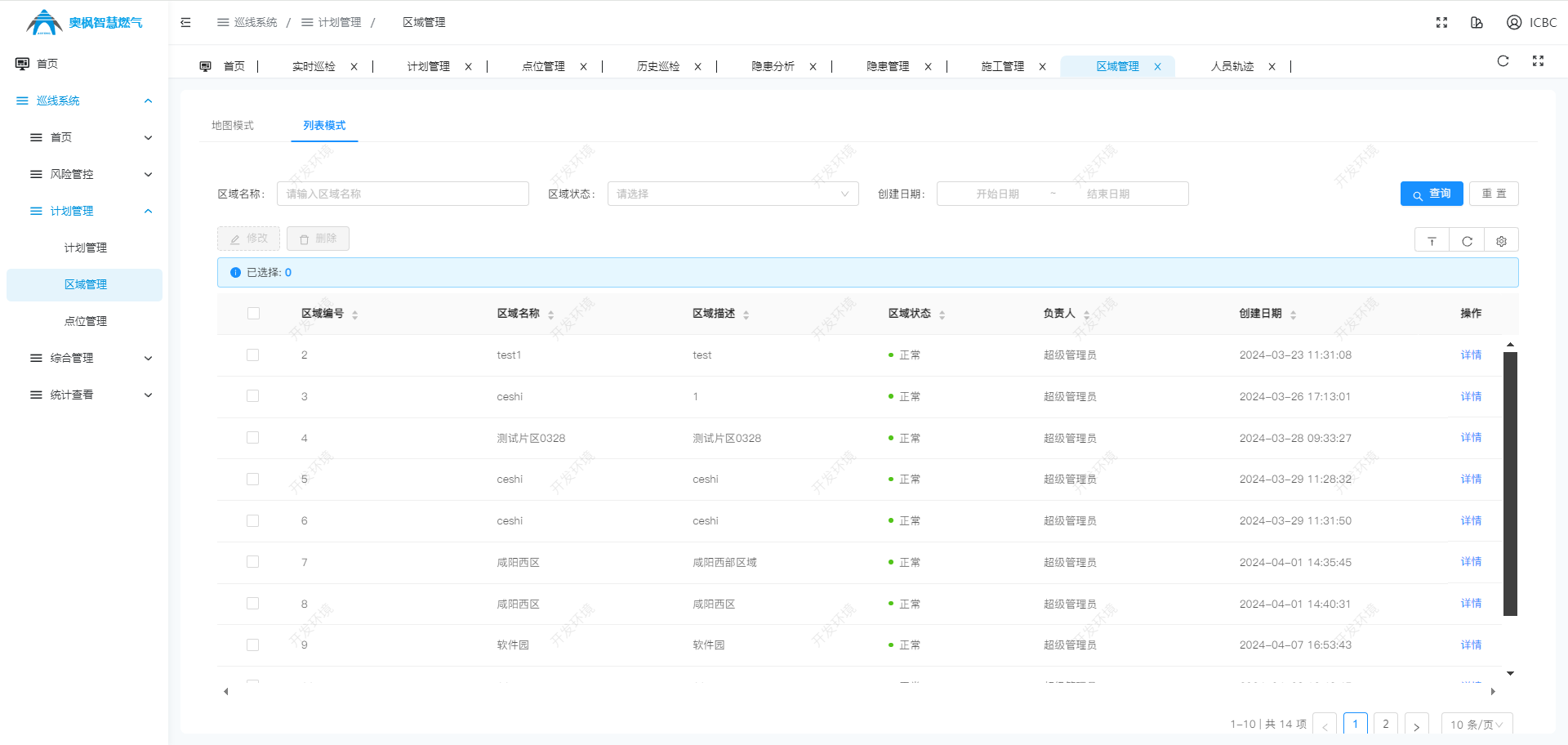Close the 隐患分析 tab
Image resolution: width=1568 pixels, height=745 pixels.
pyautogui.click(x=813, y=67)
